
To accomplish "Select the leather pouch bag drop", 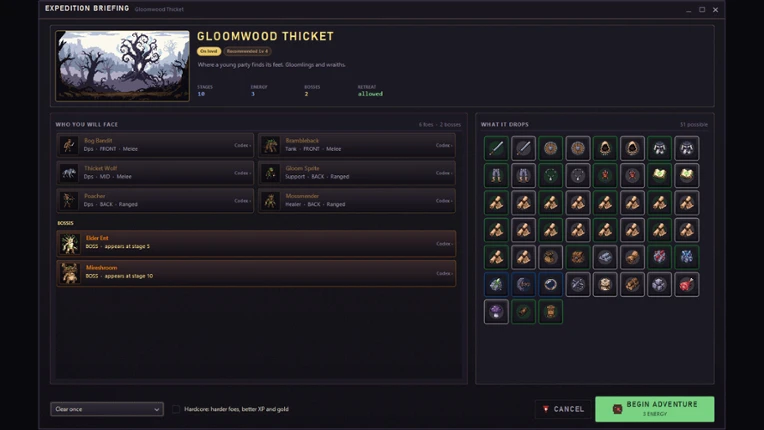I will click(x=551, y=257).
